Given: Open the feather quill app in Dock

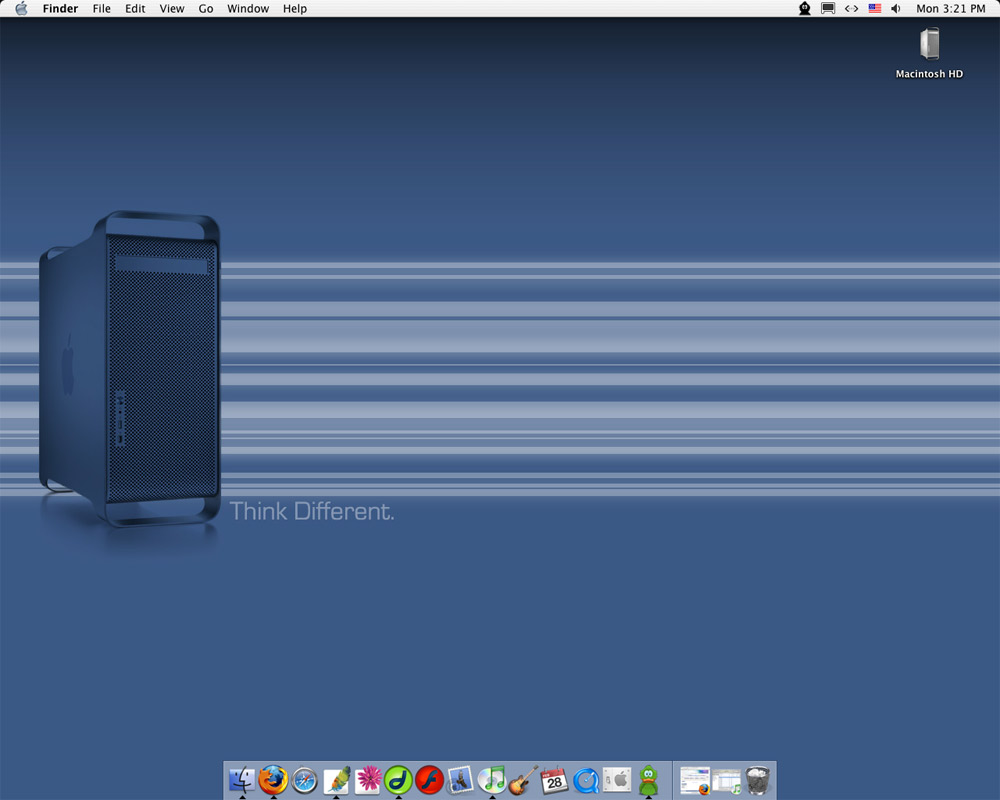Looking at the screenshot, I should pos(336,780).
